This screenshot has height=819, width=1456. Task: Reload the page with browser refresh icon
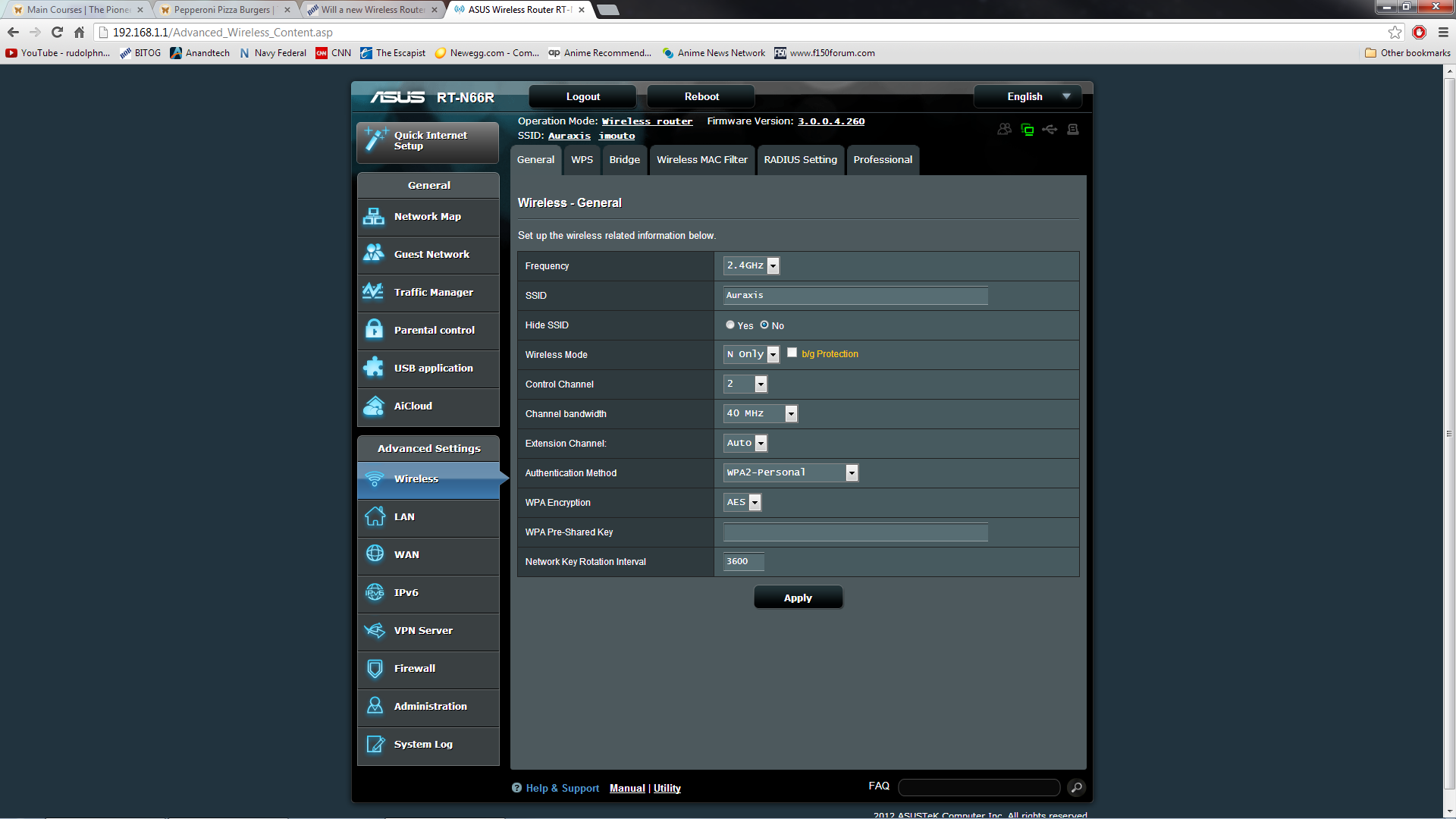(57, 32)
